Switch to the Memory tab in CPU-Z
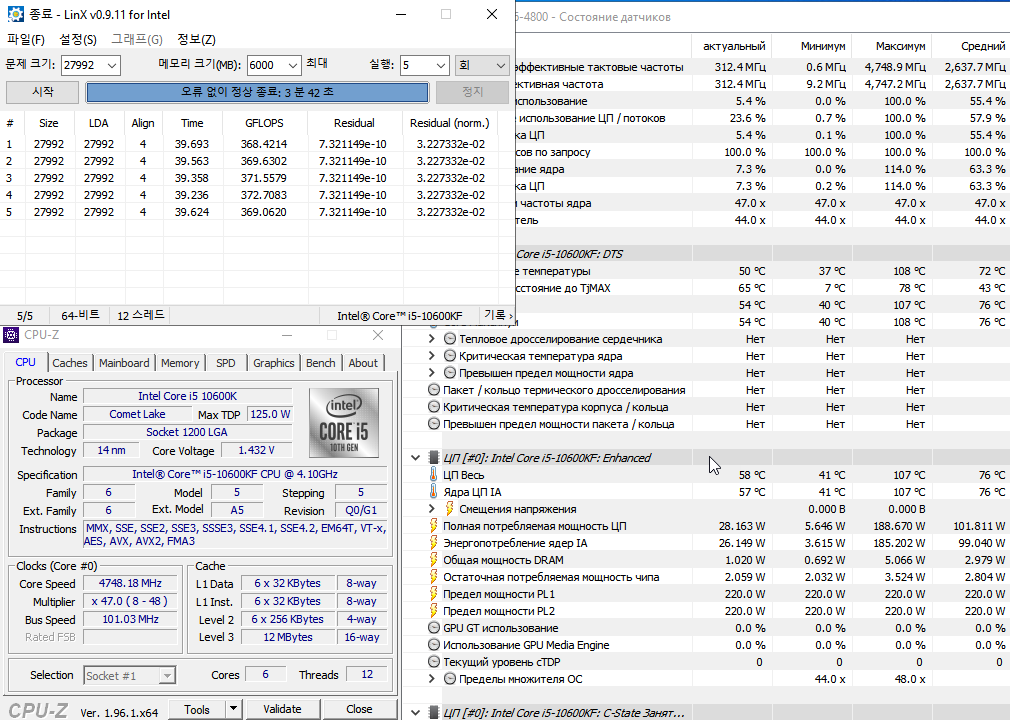The width and height of the screenshot is (1010, 720). (x=180, y=363)
